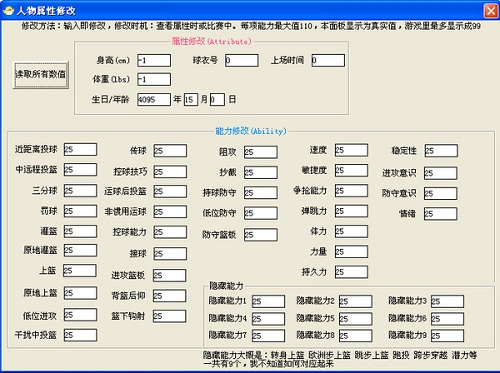This screenshot has height=373, width=500.
Task: Select the 三分球 value field
Action: click(80, 191)
